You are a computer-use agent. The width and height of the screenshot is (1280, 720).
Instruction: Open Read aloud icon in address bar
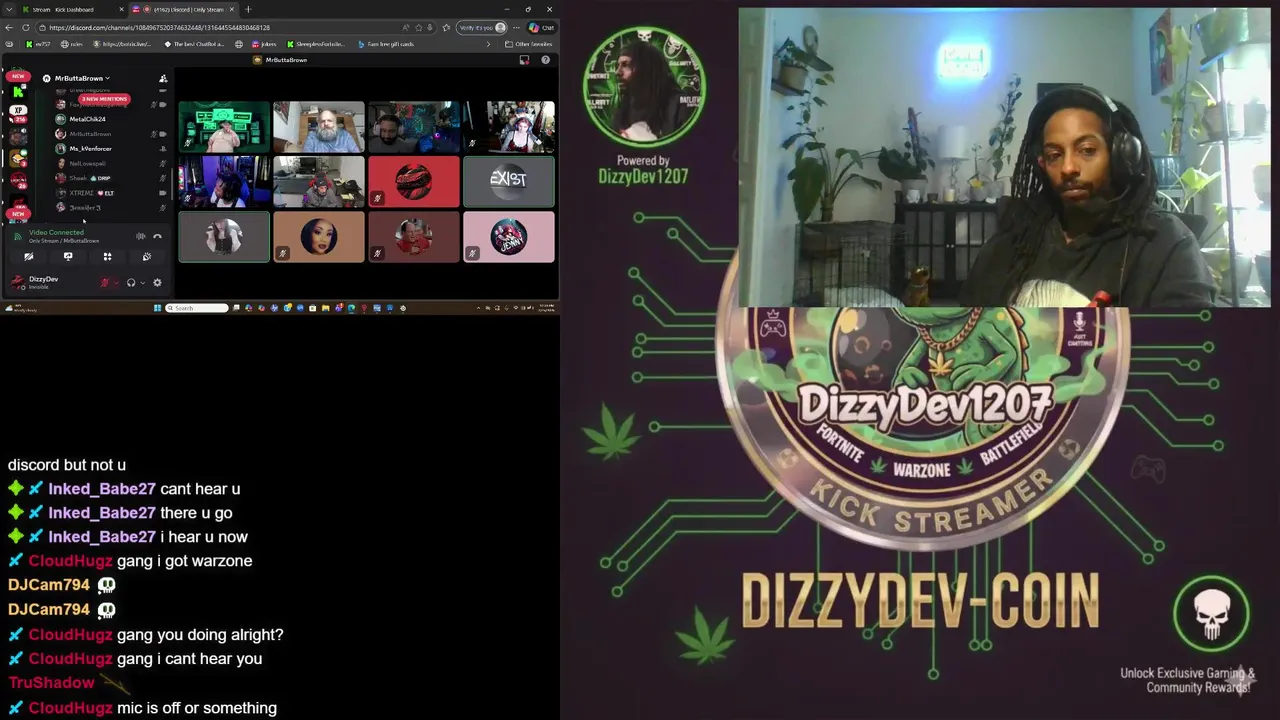[405, 28]
